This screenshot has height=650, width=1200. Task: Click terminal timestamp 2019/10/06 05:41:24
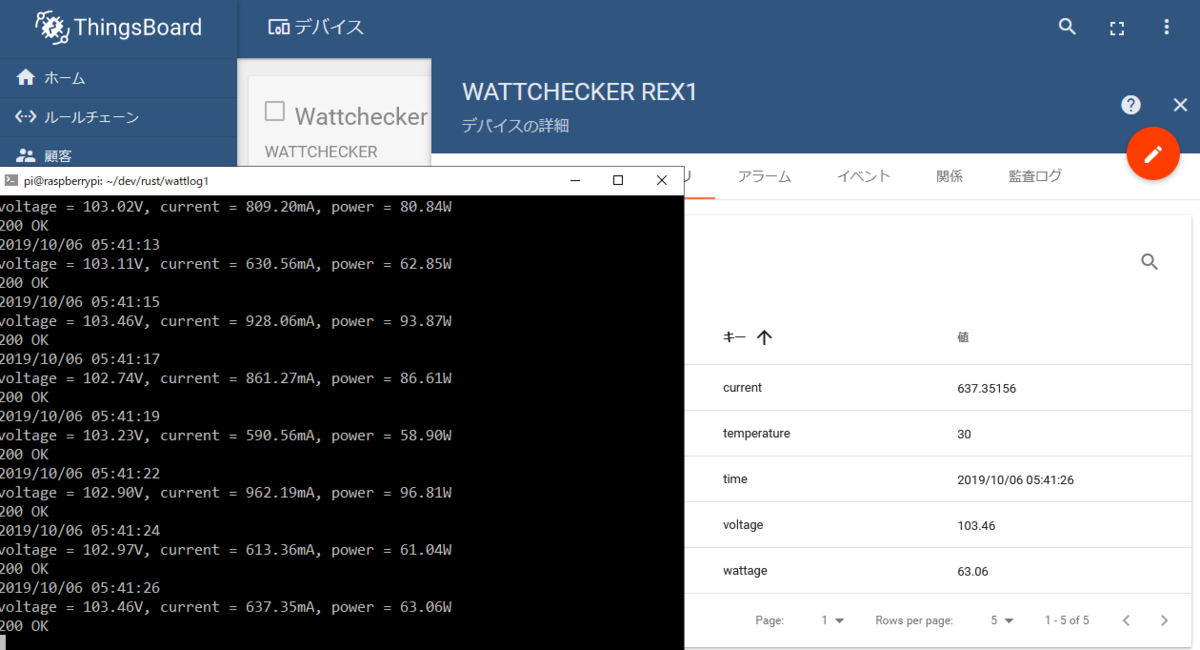click(x=80, y=531)
